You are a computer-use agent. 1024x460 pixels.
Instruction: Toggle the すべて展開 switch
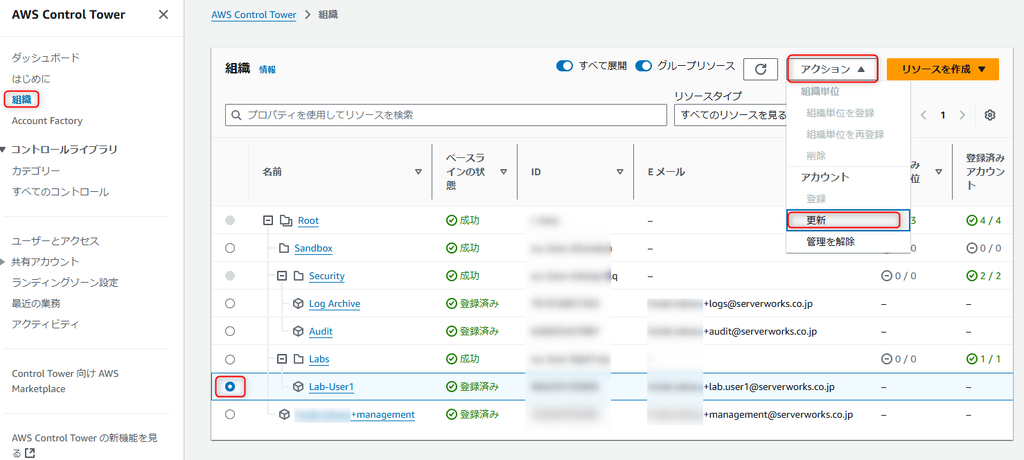click(564, 66)
